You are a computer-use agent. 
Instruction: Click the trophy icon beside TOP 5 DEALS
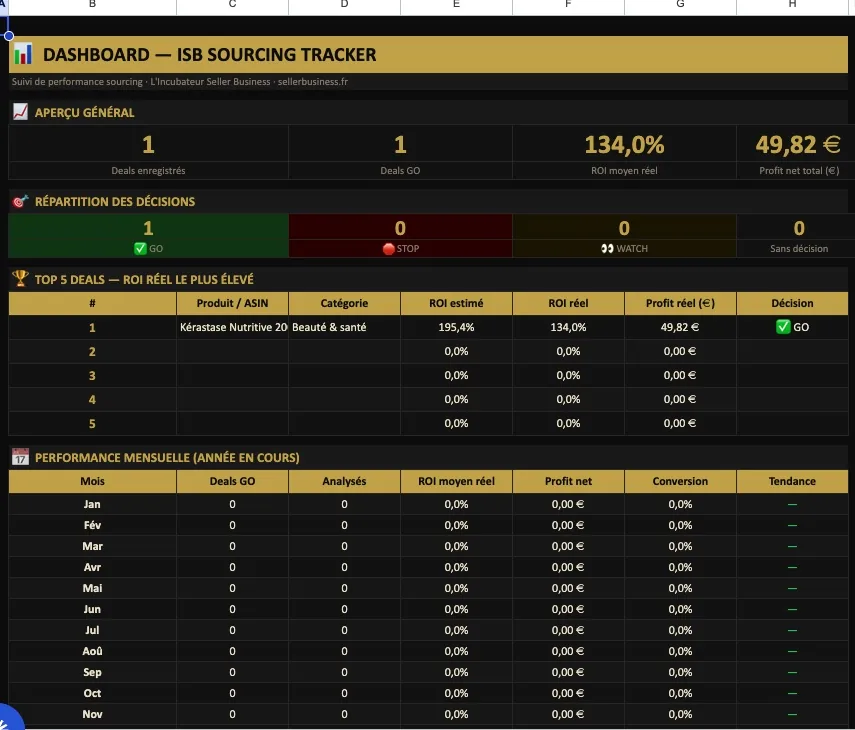(20, 279)
